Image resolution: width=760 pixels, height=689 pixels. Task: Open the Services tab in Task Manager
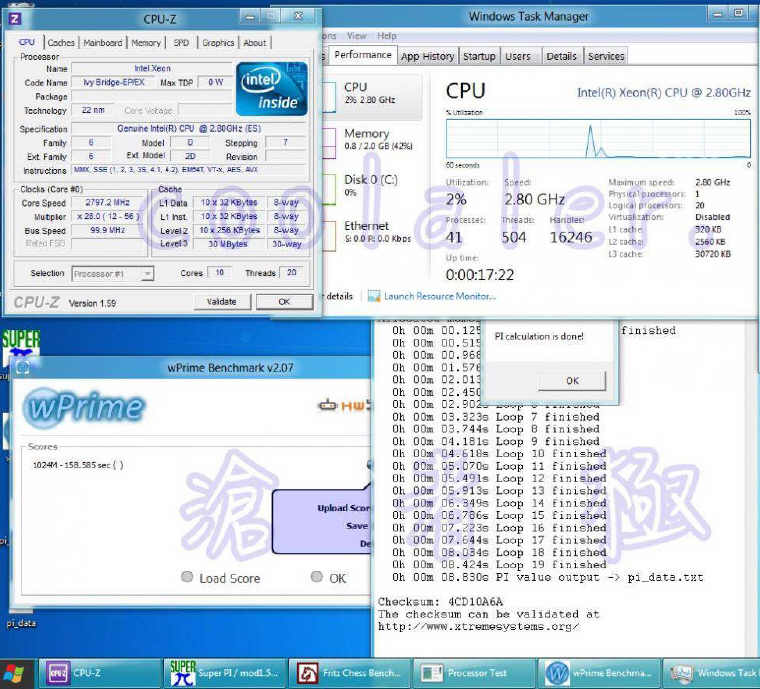[606, 56]
